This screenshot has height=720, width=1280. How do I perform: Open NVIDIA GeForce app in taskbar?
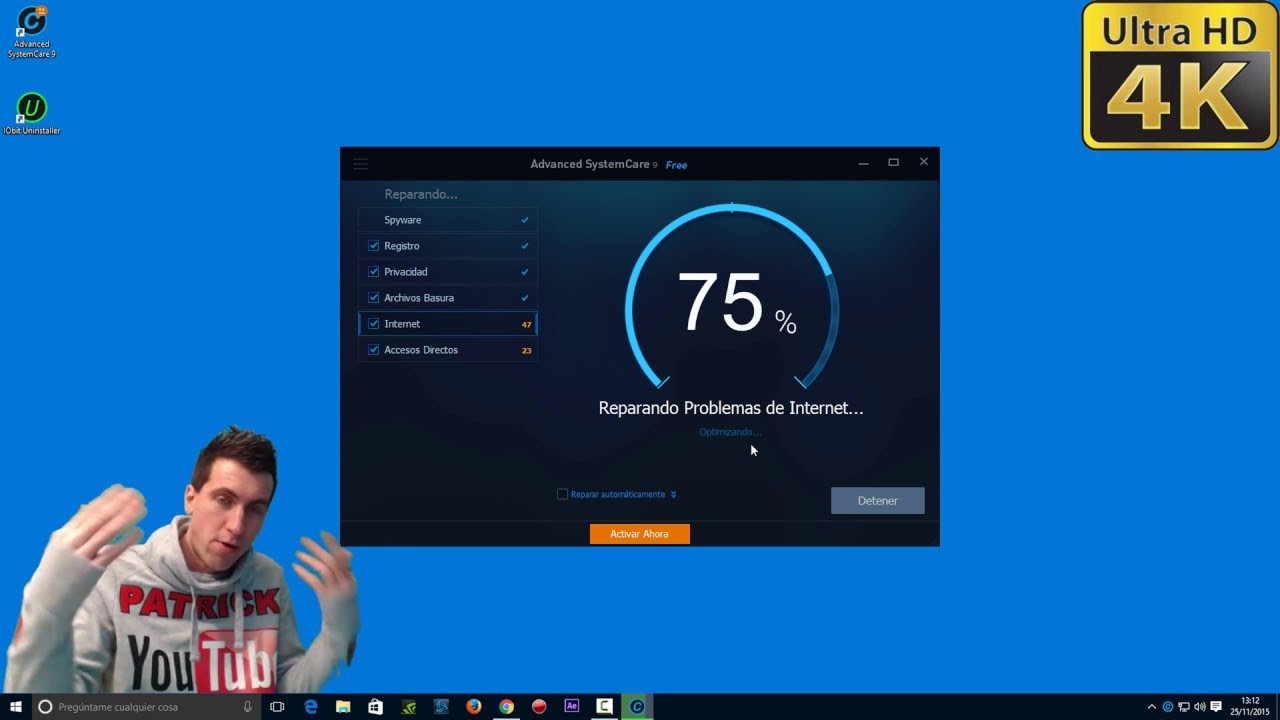click(x=408, y=707)
